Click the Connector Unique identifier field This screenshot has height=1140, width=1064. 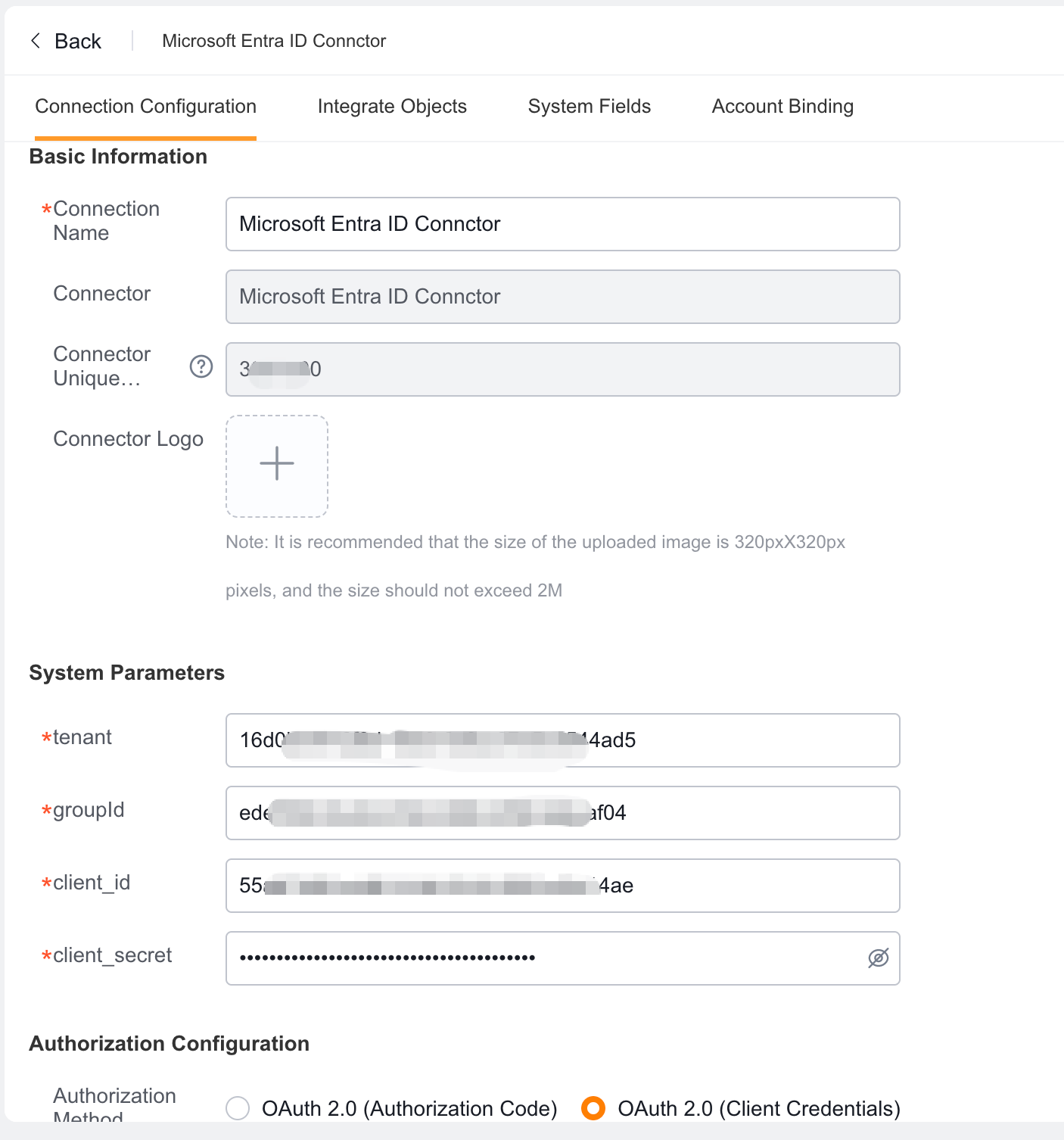click(562, 369)
